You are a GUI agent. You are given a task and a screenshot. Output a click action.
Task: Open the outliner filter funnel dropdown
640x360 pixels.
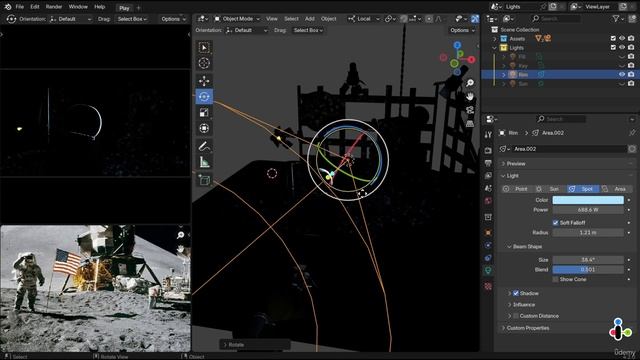click(x=618, y=19)
